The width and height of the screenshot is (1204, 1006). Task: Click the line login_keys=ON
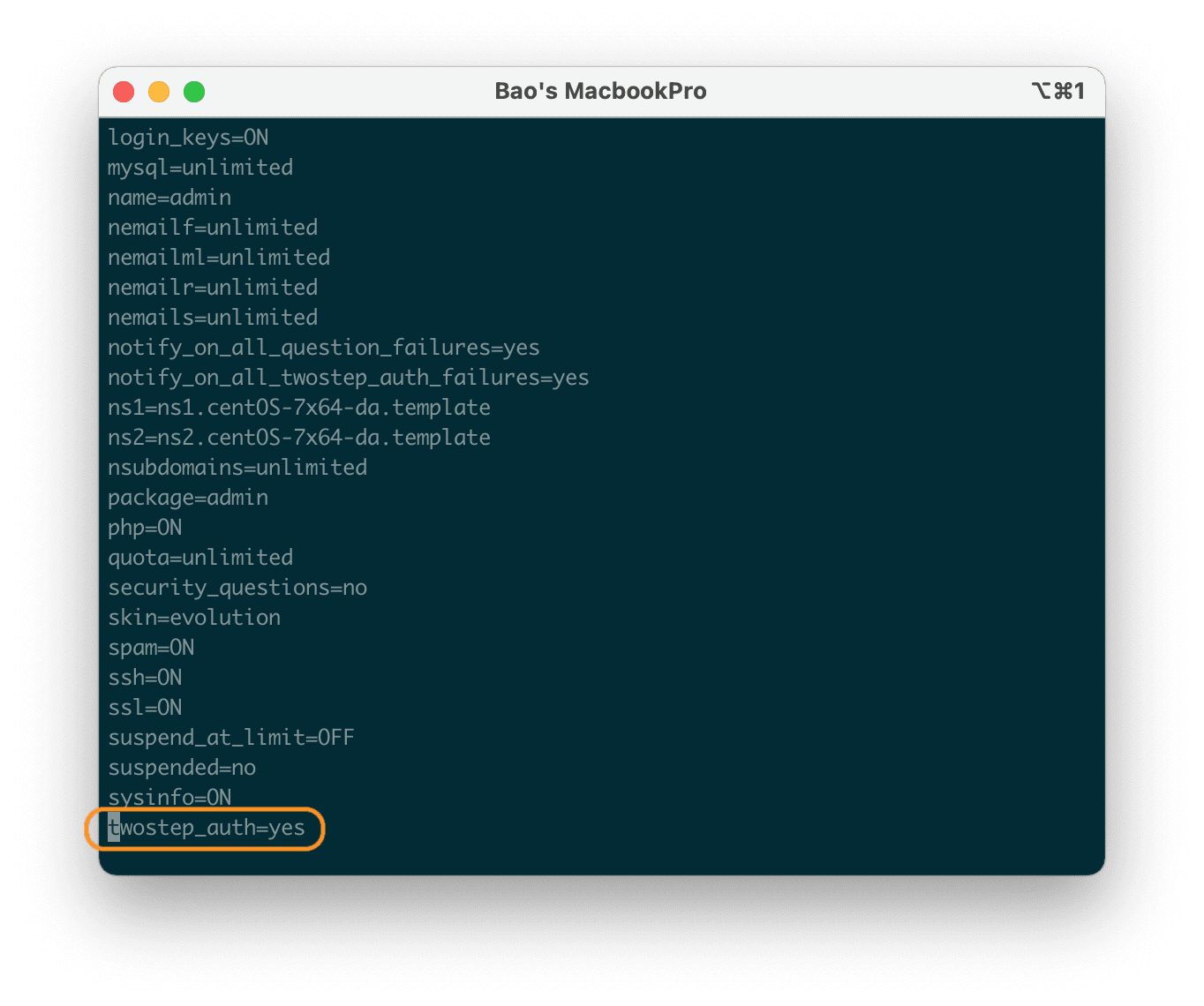(188, 138)
